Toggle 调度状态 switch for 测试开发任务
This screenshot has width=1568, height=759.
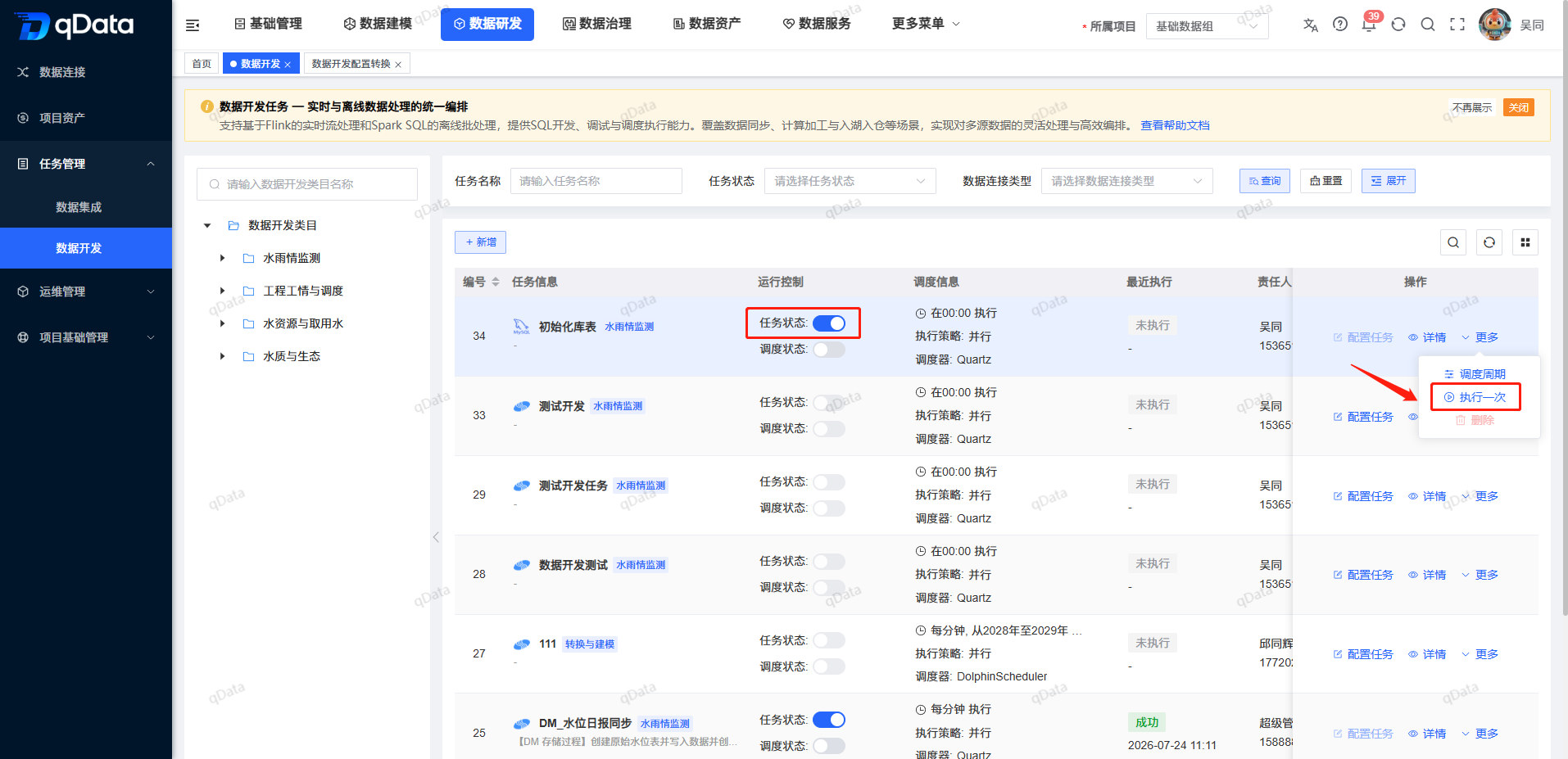pos(829,508)
